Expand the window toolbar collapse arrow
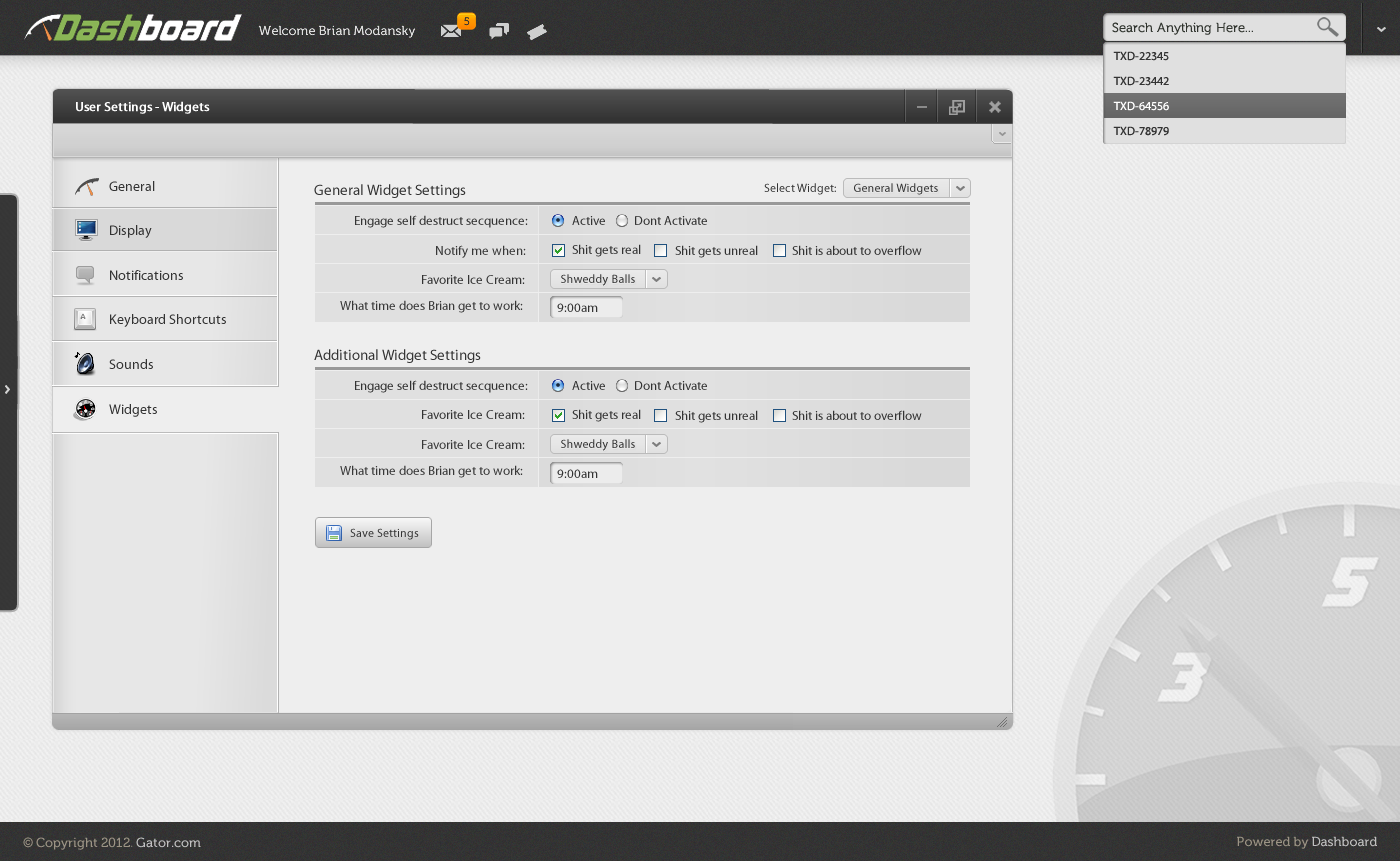Screen dimensions: 1400x861 tap(1002, 133)
